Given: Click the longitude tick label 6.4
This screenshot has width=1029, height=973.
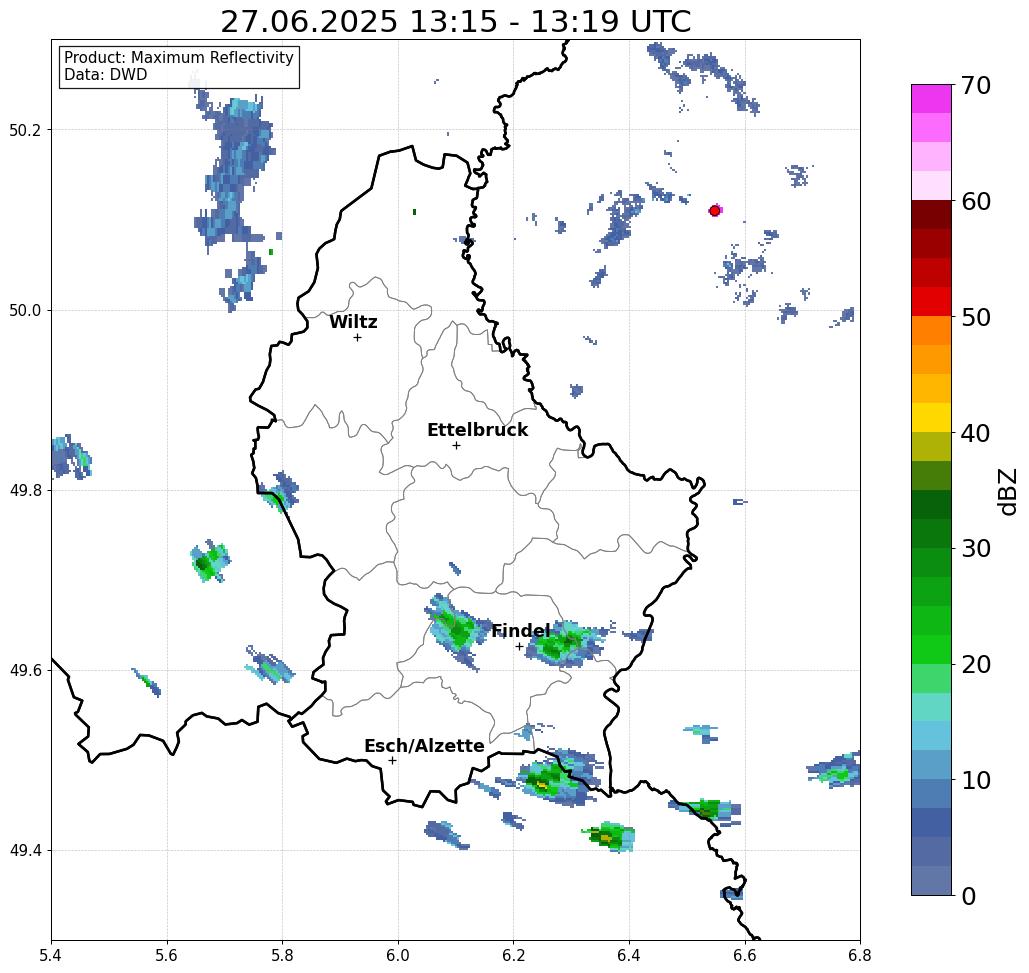Looking at the screenshot, I should click(629, 955).
